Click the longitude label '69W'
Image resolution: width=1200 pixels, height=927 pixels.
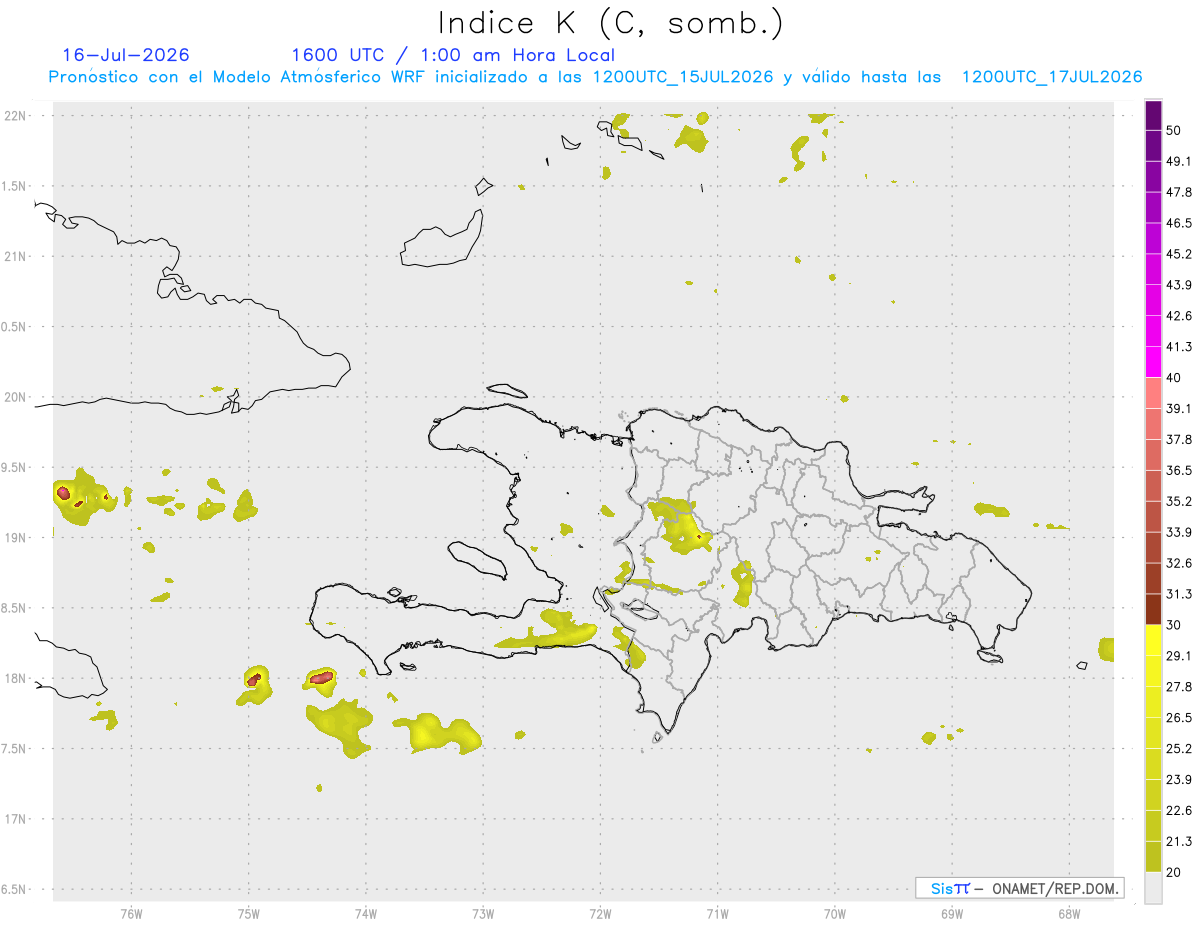pyautogui.click(x=951, y=914)
